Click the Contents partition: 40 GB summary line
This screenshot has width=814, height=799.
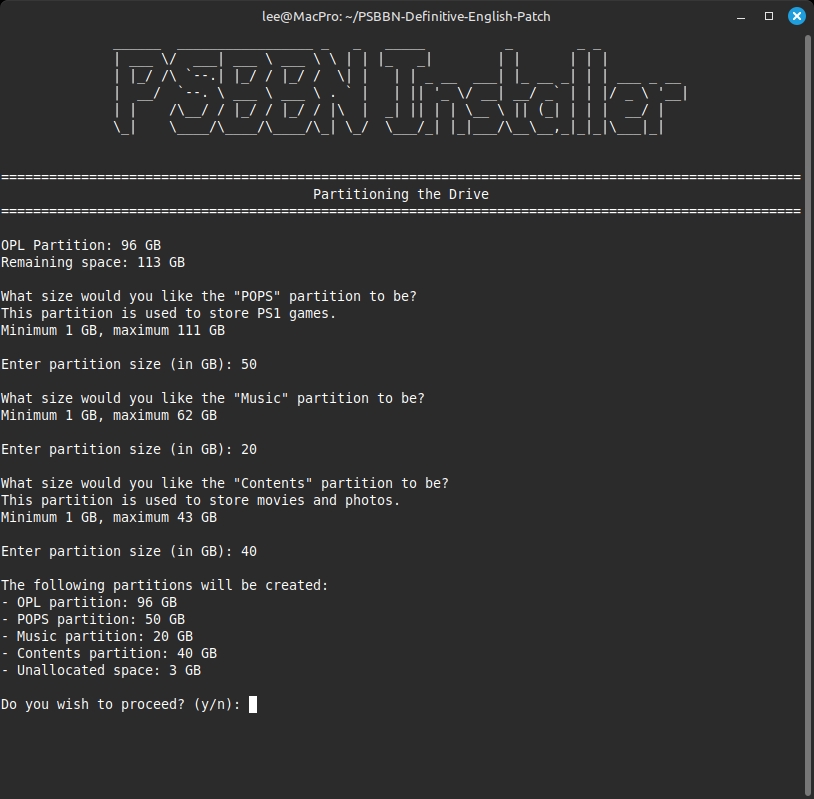(x=109, y=653)
